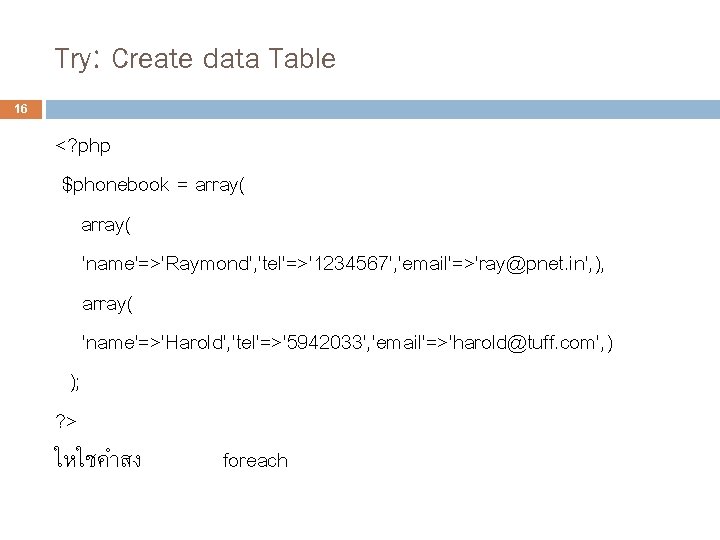Click the text 'Raymond' in the first record
The height and width of the screenshot is (540, 720).
tap(207, 264)
